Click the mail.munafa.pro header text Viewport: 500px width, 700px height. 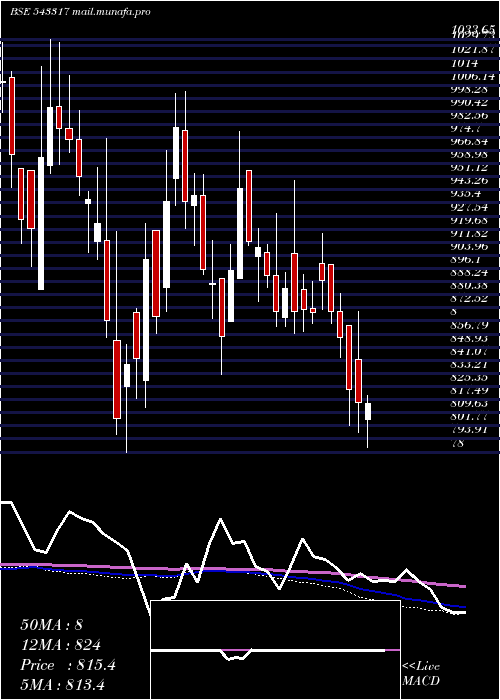coord(113,12)
